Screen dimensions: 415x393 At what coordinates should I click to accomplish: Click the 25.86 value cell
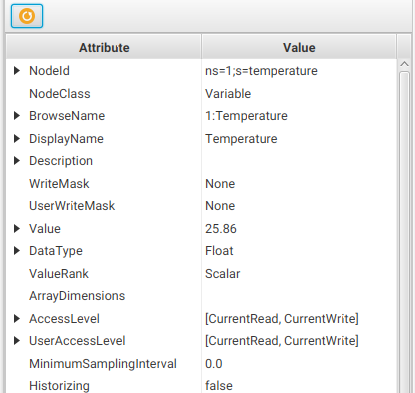tap(221, 229)
